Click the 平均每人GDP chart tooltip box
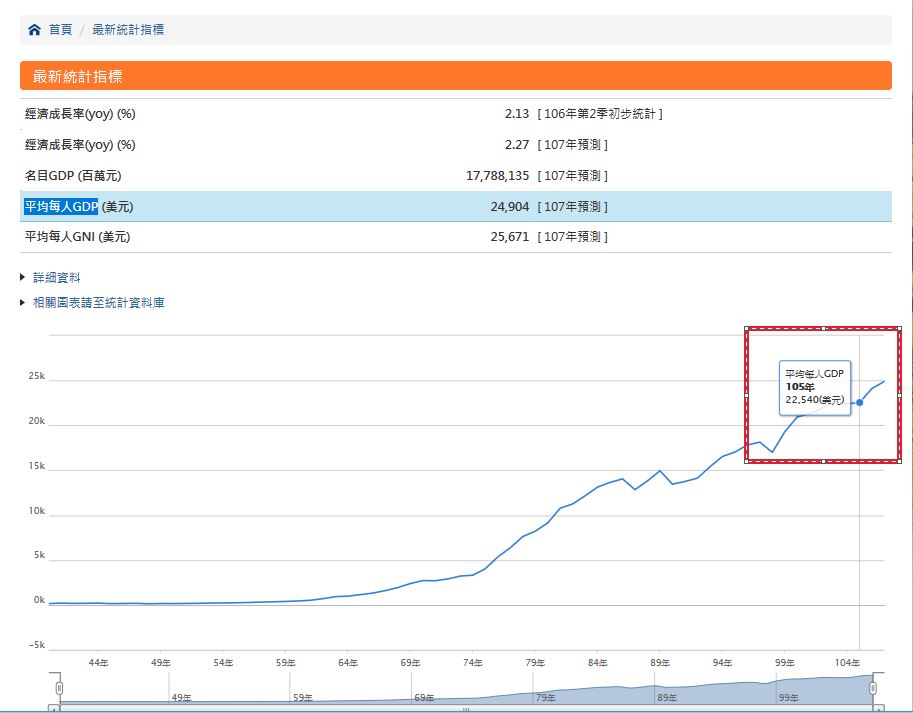Screen dimensions: 913x713 coord(814,386)
